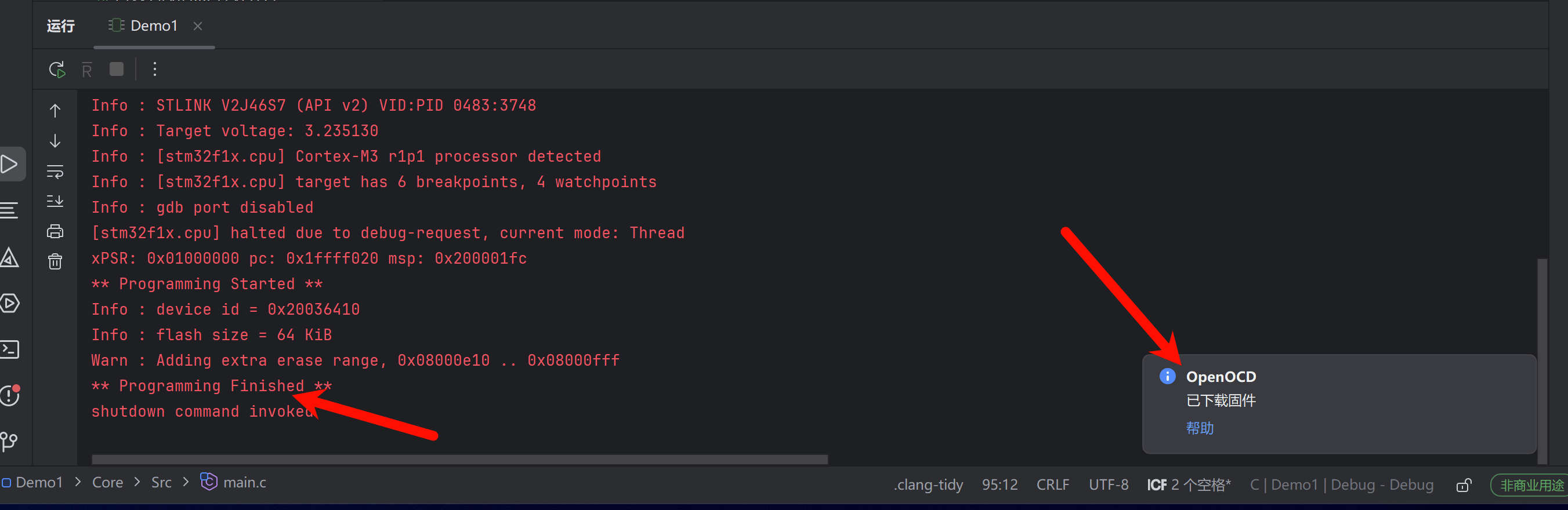
Task: Select the Demo1 run tab
Action: pos(144,25)
